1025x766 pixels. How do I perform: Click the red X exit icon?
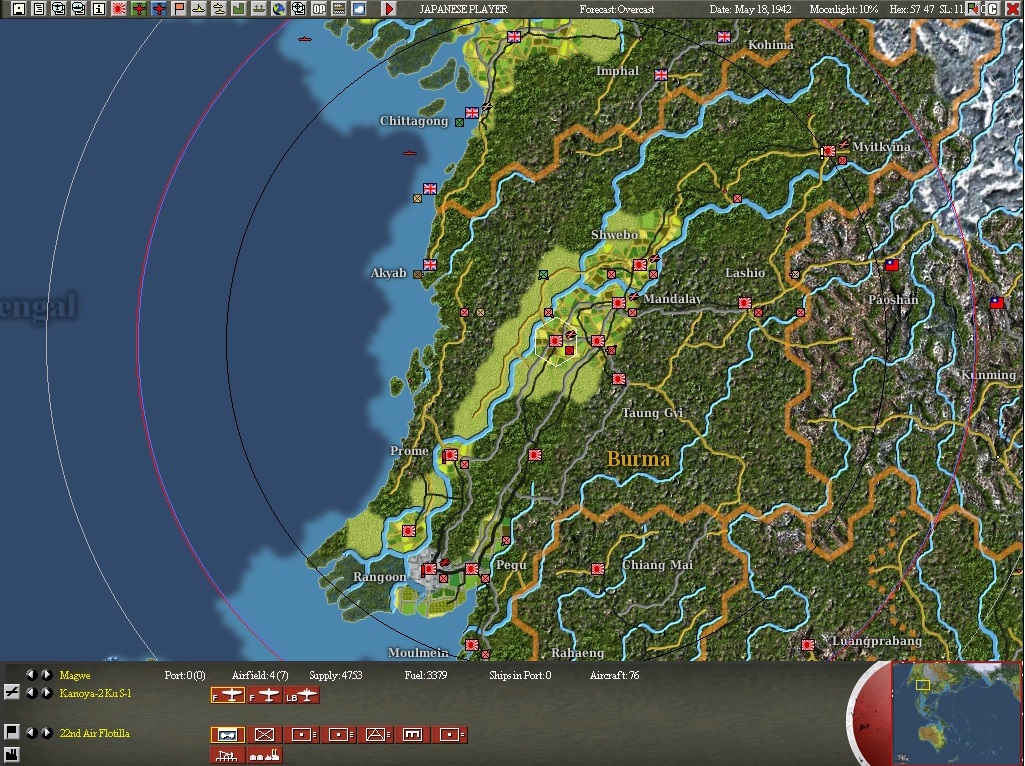point(1012,8)
